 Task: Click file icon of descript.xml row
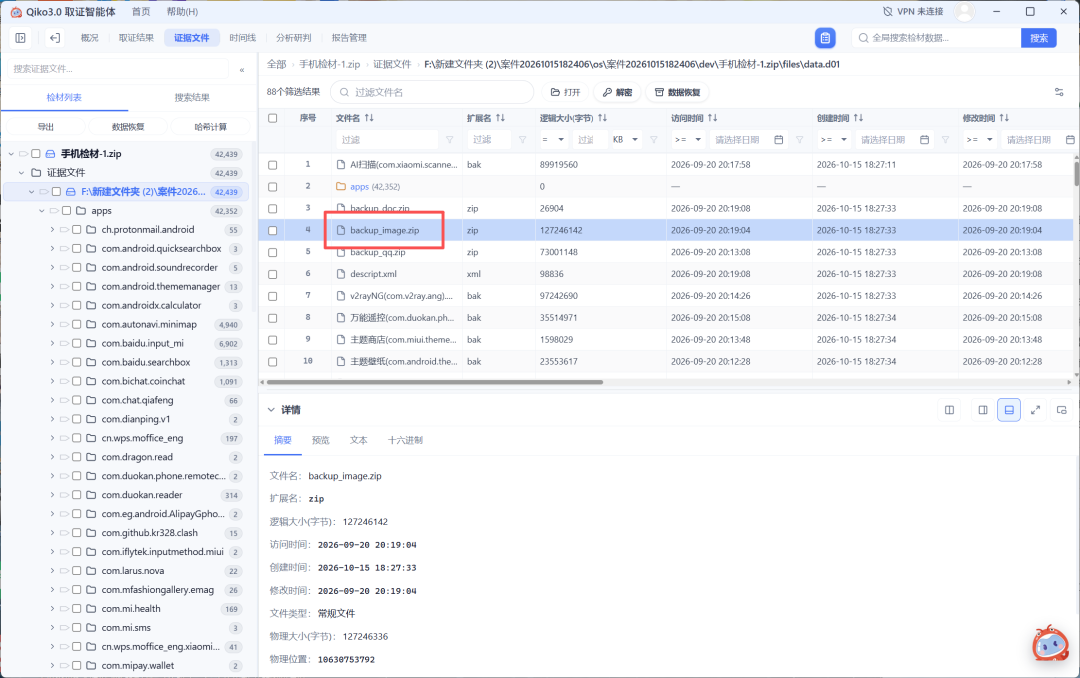pos(340,274)
